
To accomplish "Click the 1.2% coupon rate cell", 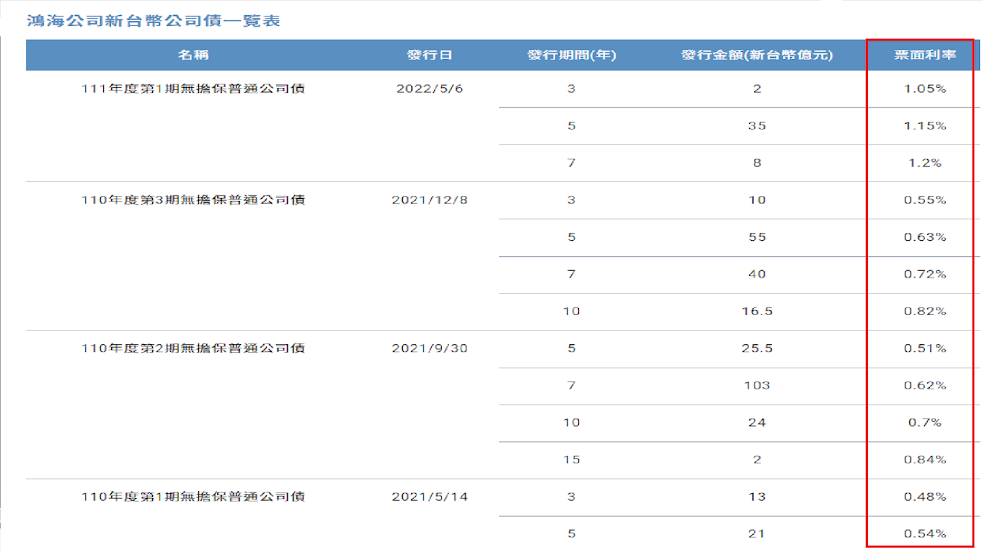I will pyautogui.click(x=925, y=163).
